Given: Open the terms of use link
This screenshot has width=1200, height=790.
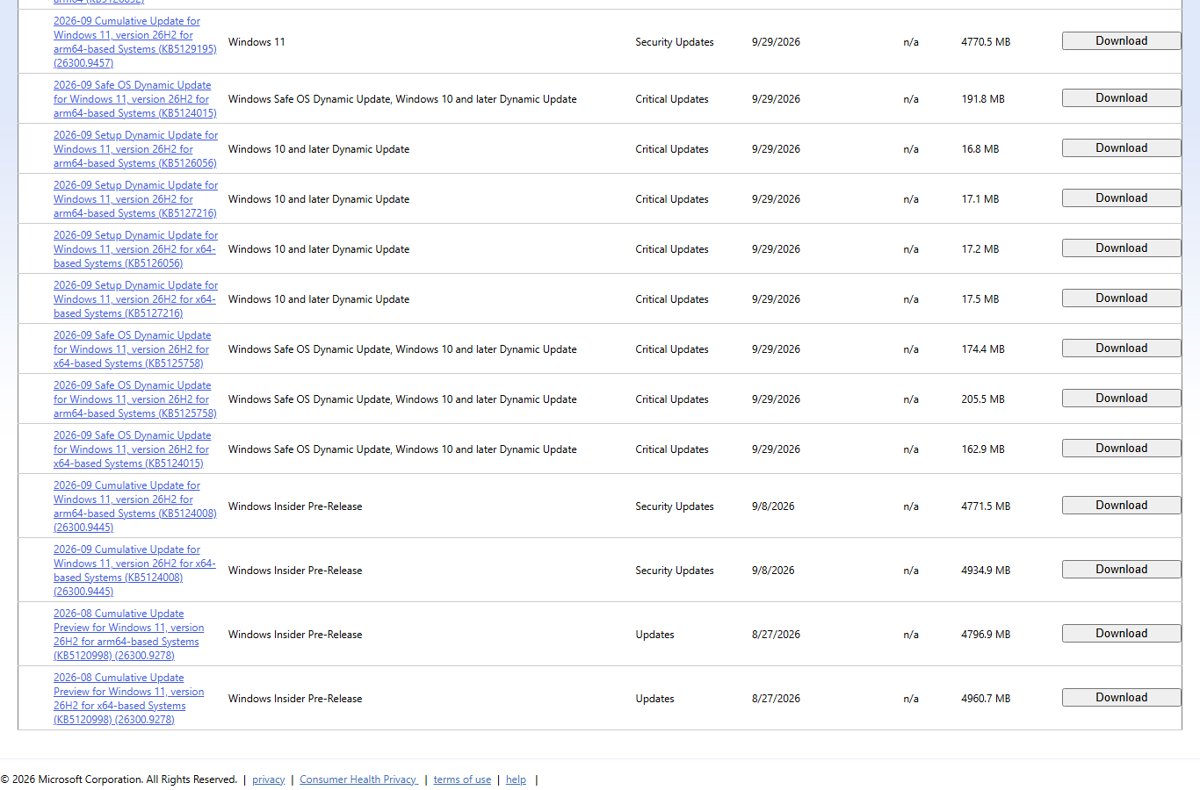Looking at the screenshot, I should pyautogui.click(x=462, y=780).
